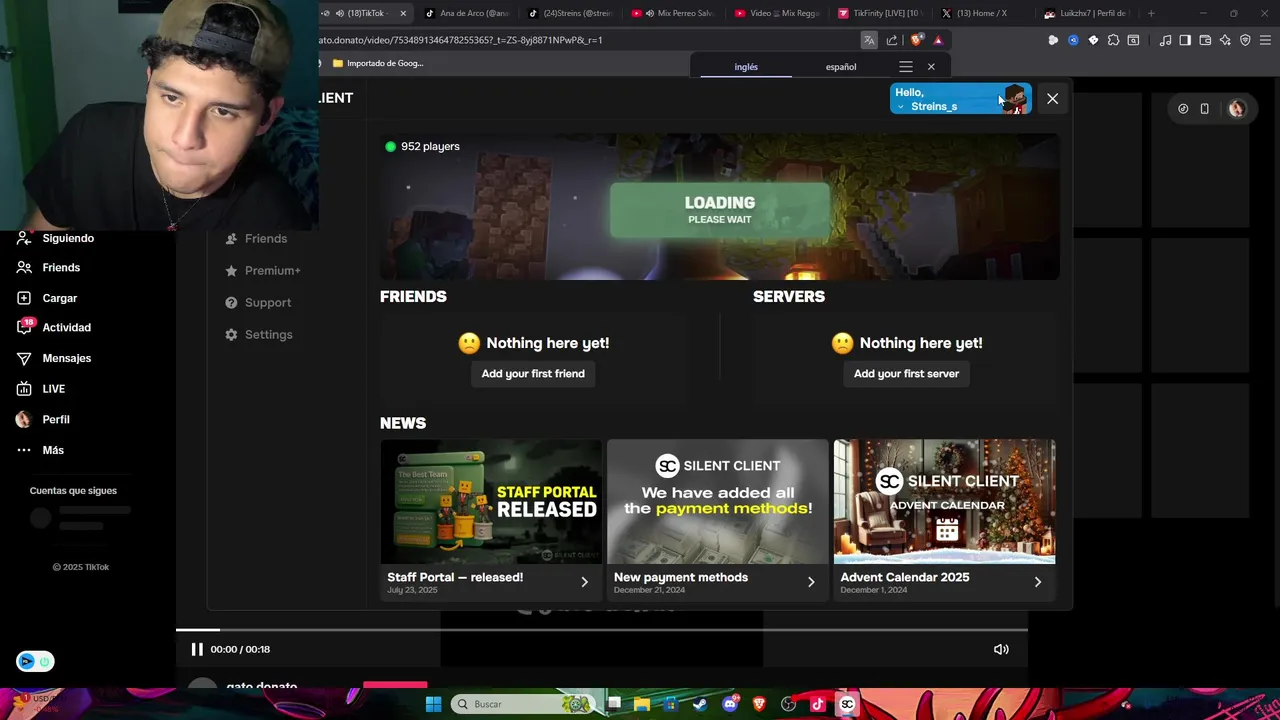Click the taskbar Buscar search box
Image resolution: width=1280 pixels, height=720 pixels.
[x=523, y=704]
